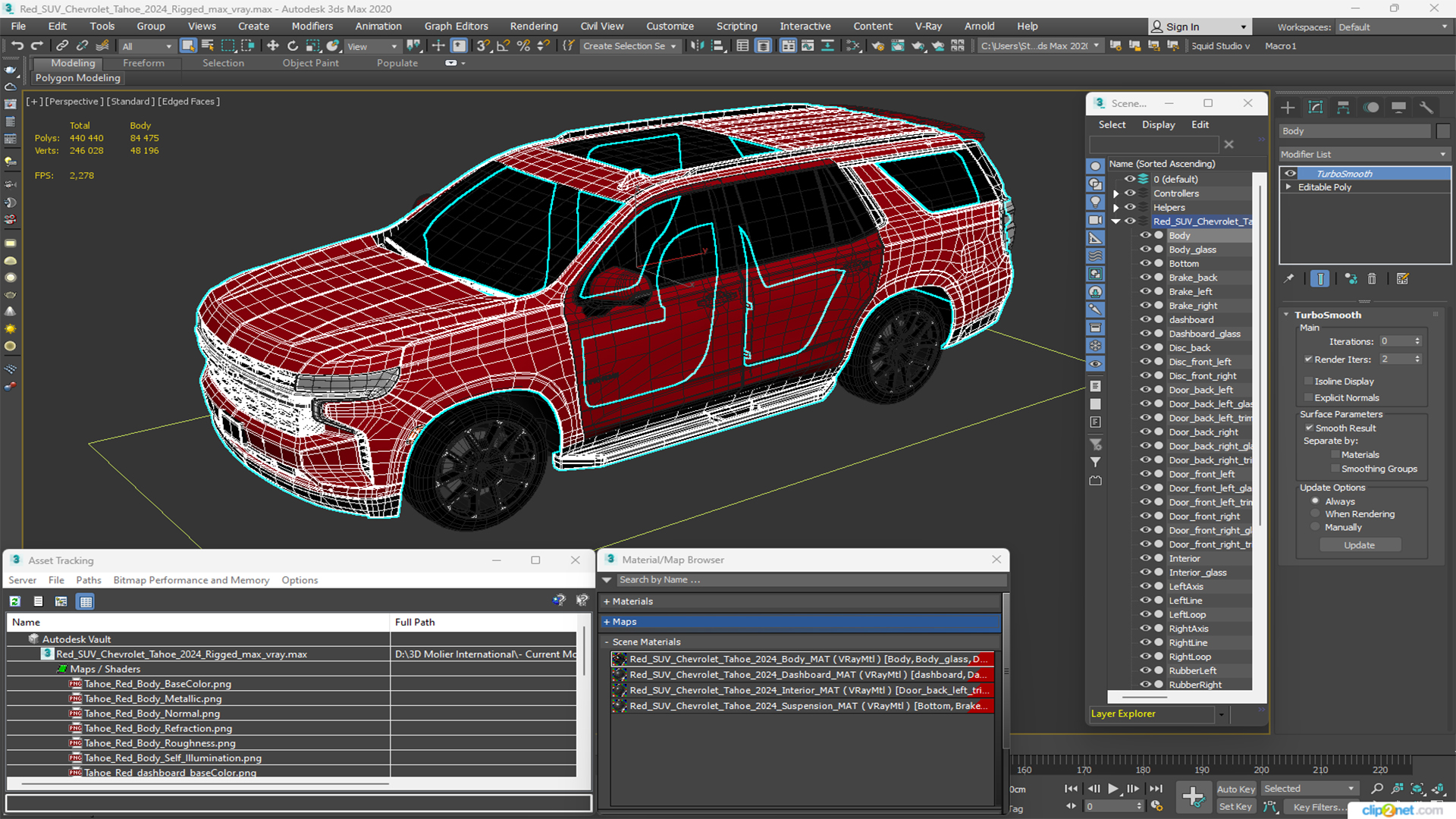
Task: Choose the Select and Rotate tool
Action: click(x=293, y=46)
